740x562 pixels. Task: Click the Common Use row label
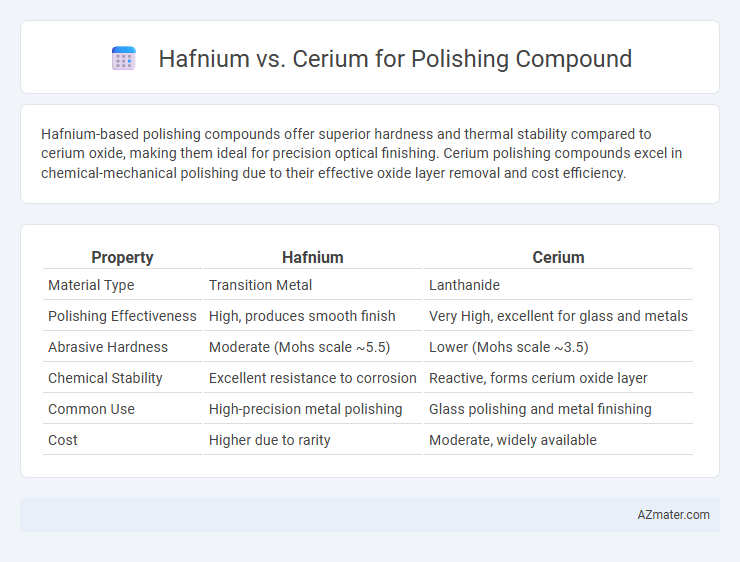pyautogui.click(x=92, y=409)
